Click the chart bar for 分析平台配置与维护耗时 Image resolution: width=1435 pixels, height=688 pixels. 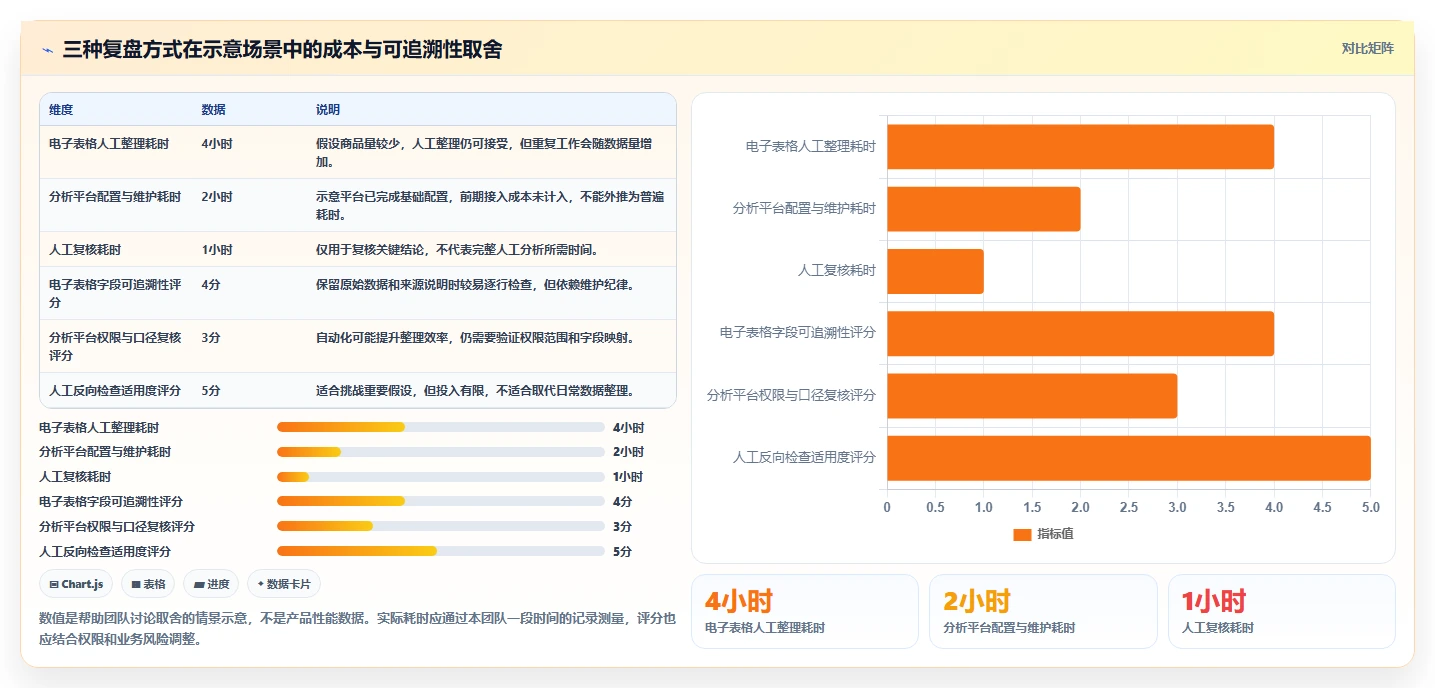(983, 209)
